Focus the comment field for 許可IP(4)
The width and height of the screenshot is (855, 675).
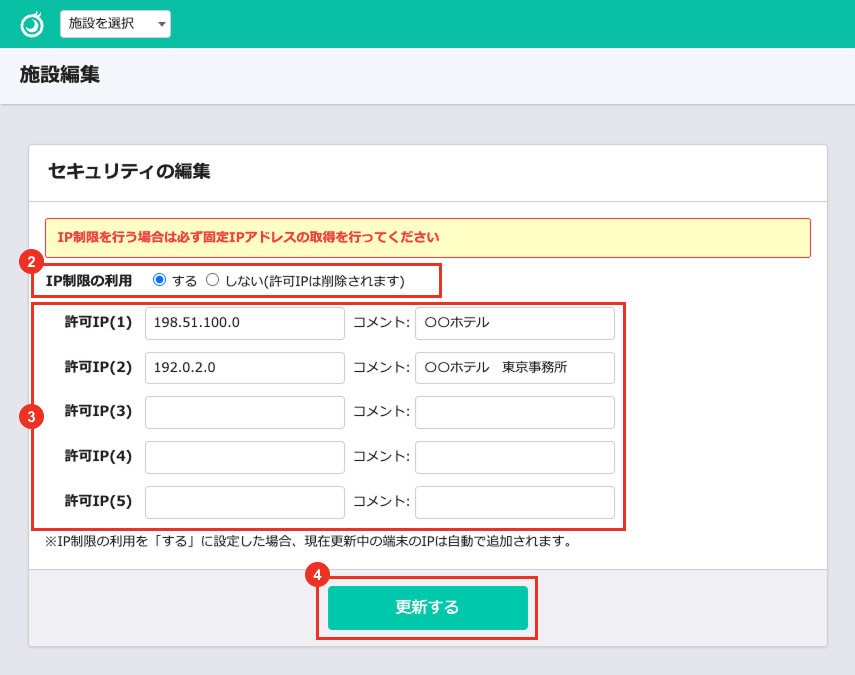(x=514, y=457)
